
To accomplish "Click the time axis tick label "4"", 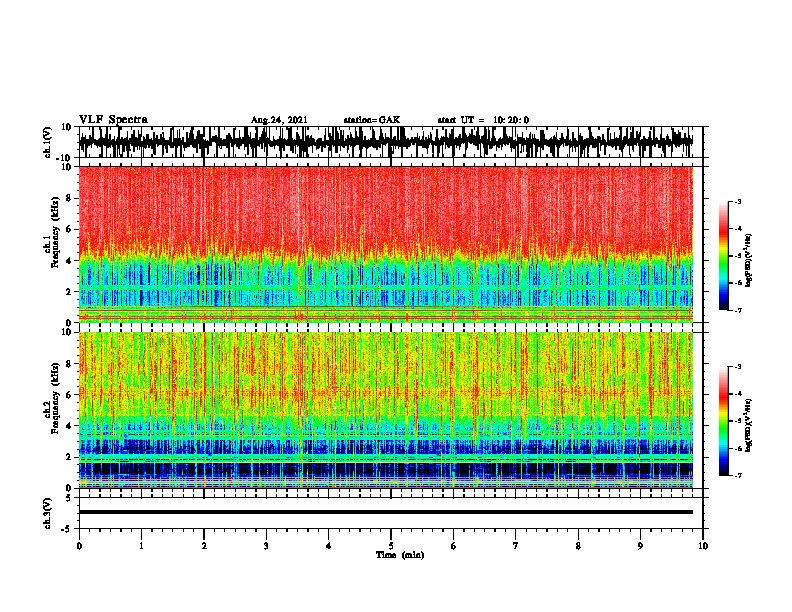I will click(x=329, y=546).
